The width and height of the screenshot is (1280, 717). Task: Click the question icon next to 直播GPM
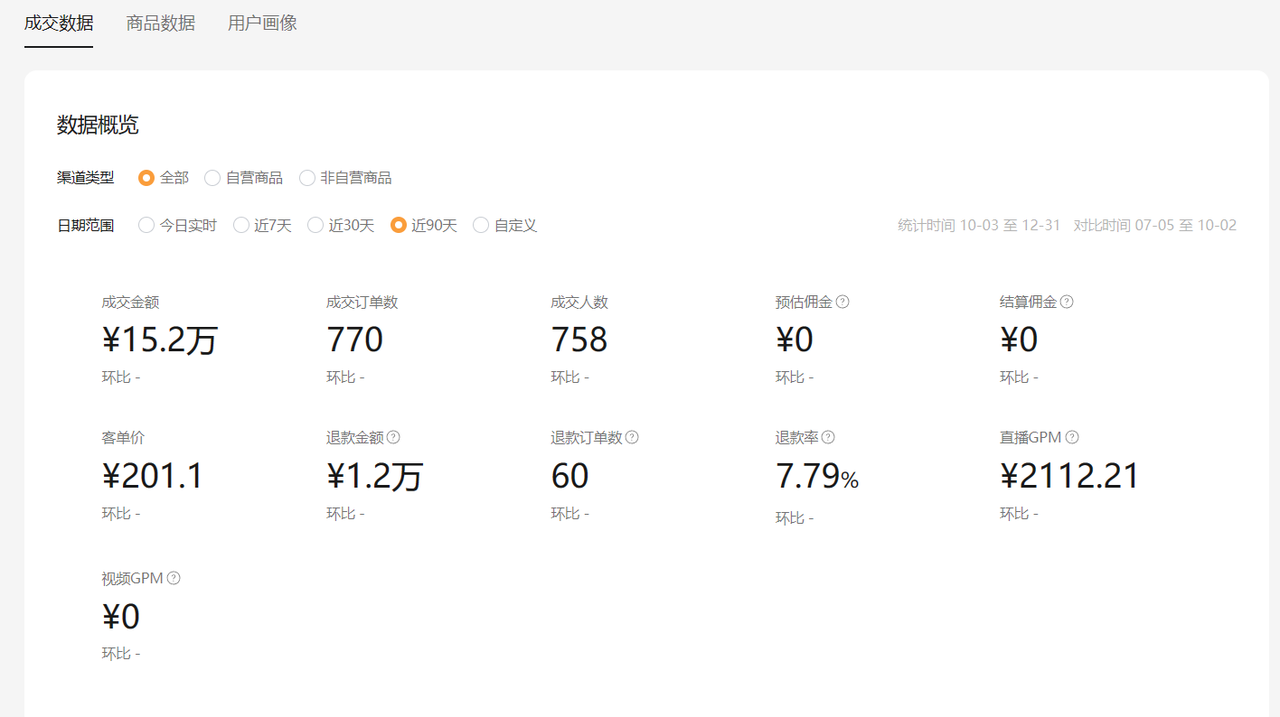(x=1072, y=438)
